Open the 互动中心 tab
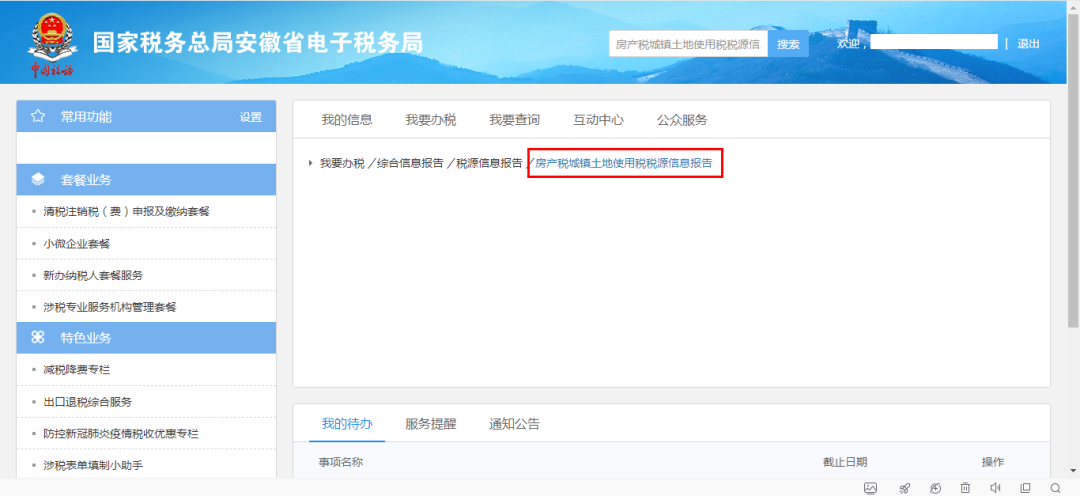This screenshot has width=1080, height=496. pos(599,120)
